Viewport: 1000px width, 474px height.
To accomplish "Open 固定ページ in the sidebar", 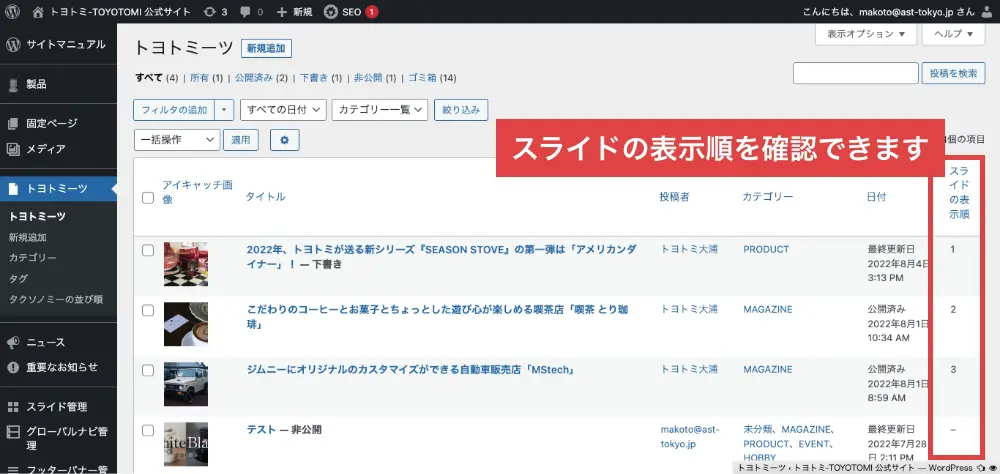I will pyautogui.click(x=58, y=123).
